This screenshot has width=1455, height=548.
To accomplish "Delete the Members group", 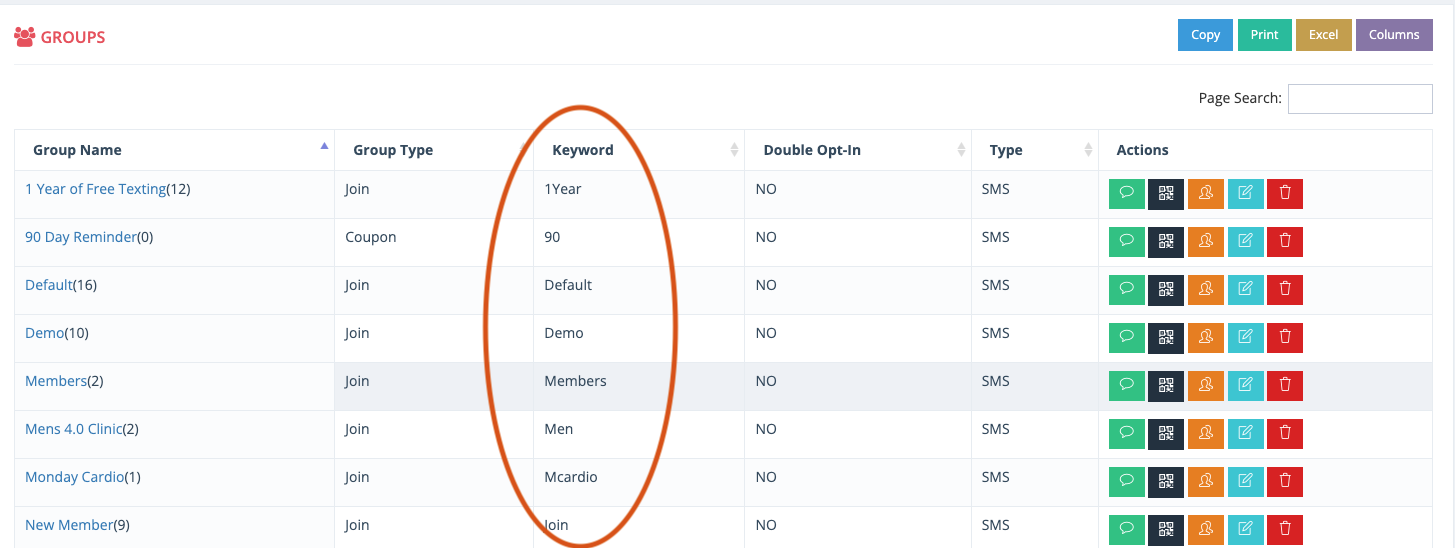I will pyautogui.click(x=1285, y=386).
